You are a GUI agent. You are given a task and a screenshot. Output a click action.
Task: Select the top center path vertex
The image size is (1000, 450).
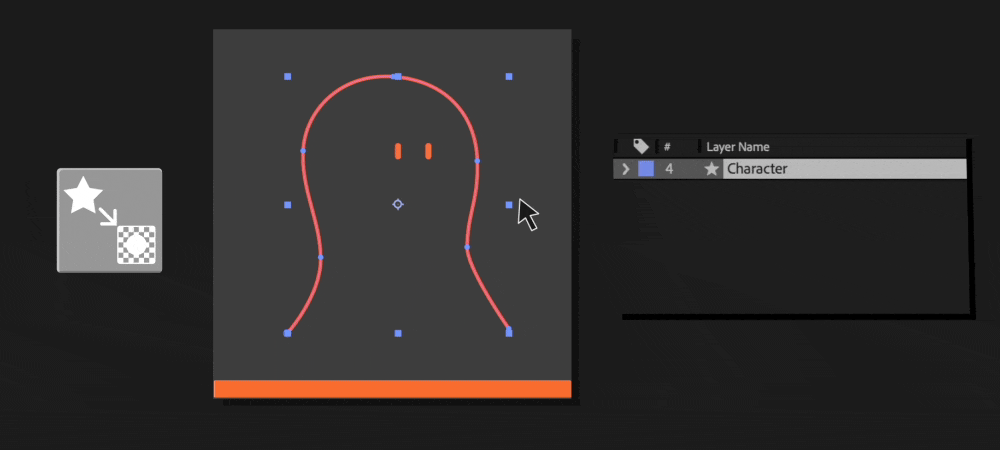point(397,76)
